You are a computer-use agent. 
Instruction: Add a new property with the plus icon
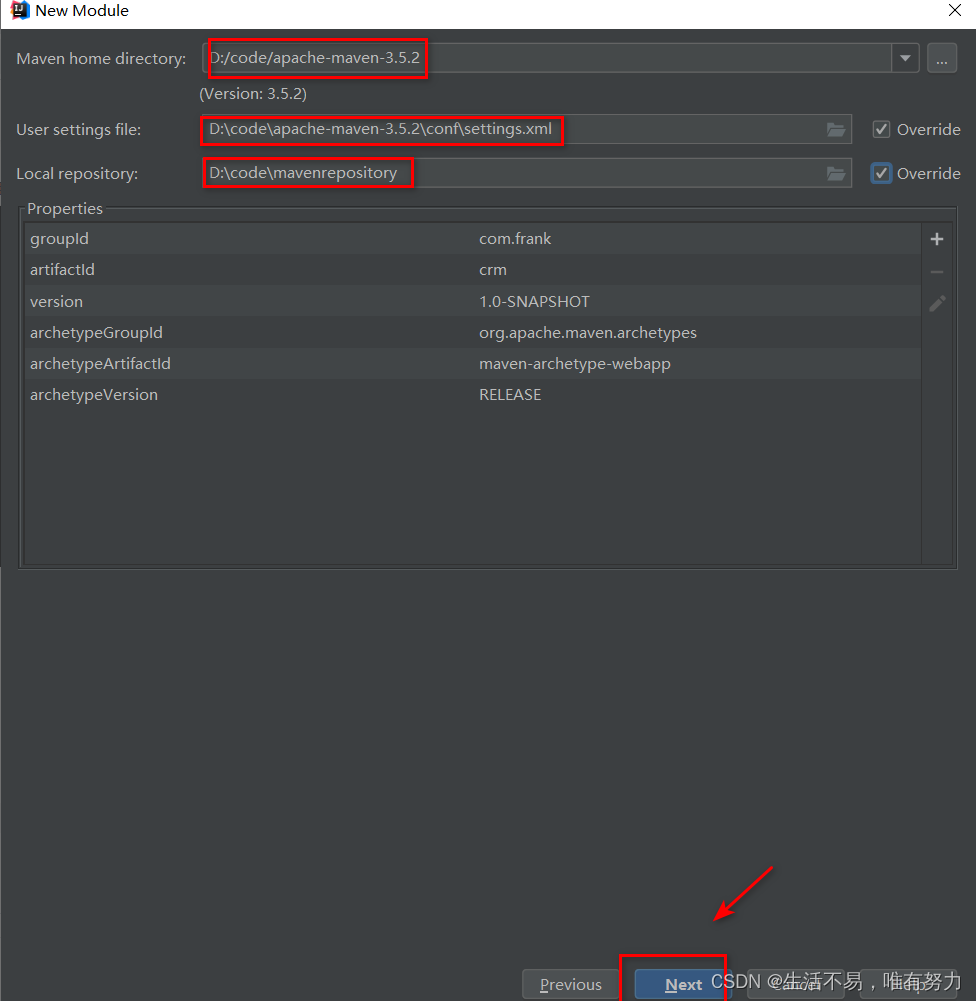[936, 239]
